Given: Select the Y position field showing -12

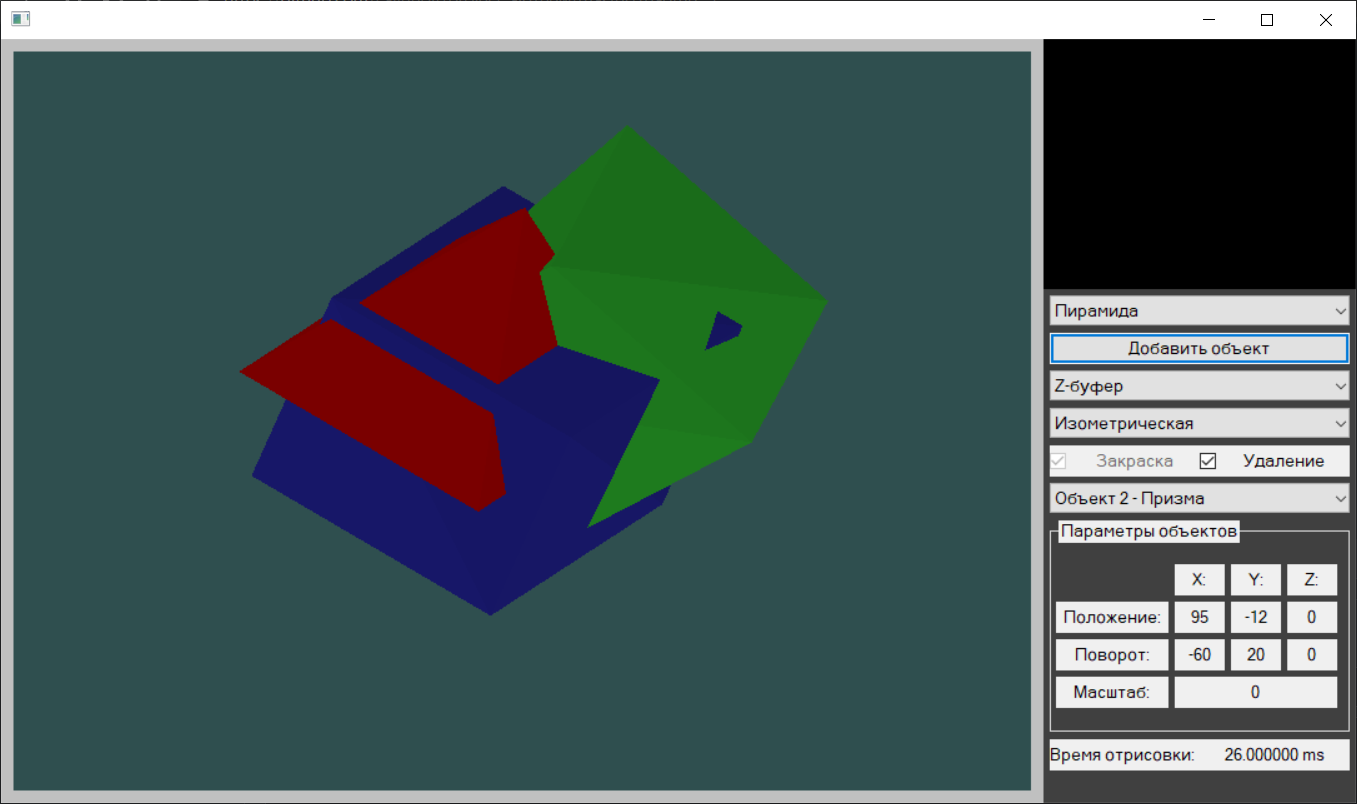Looking at the screenshot, I should 1255,617.
